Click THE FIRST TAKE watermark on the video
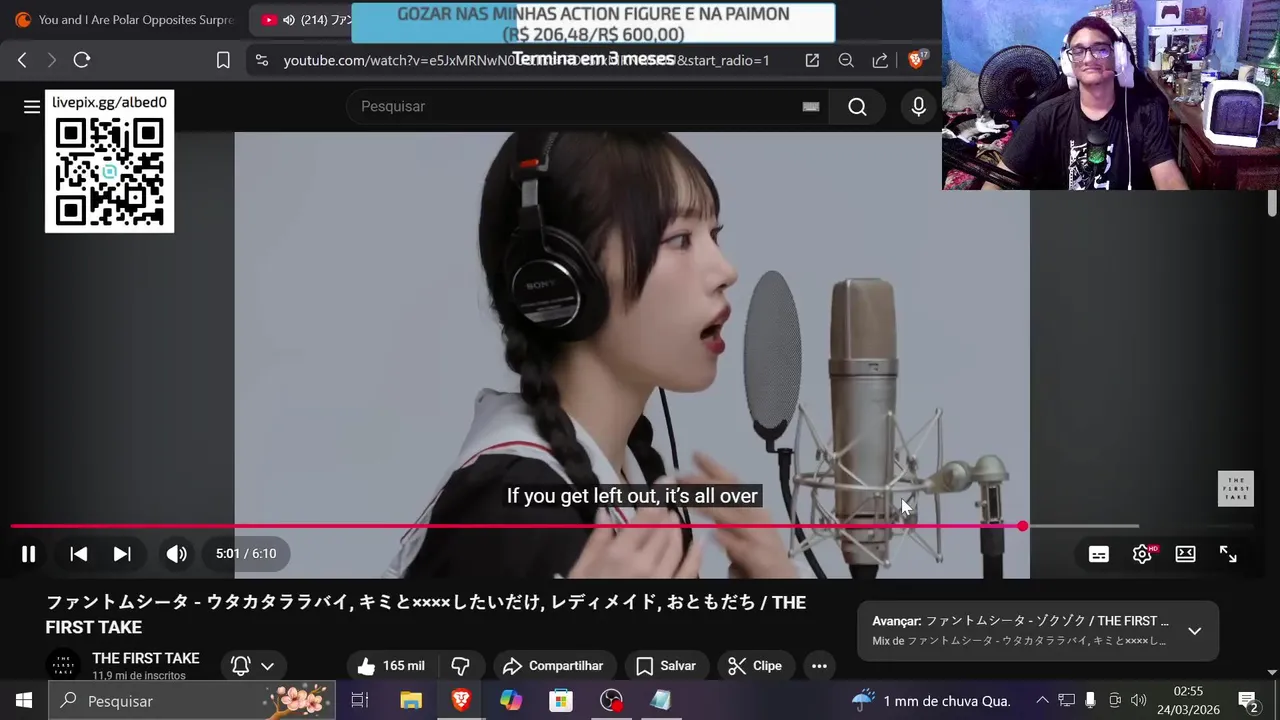This screenshot has height=720, width=1280. (x=1236, y=489)
